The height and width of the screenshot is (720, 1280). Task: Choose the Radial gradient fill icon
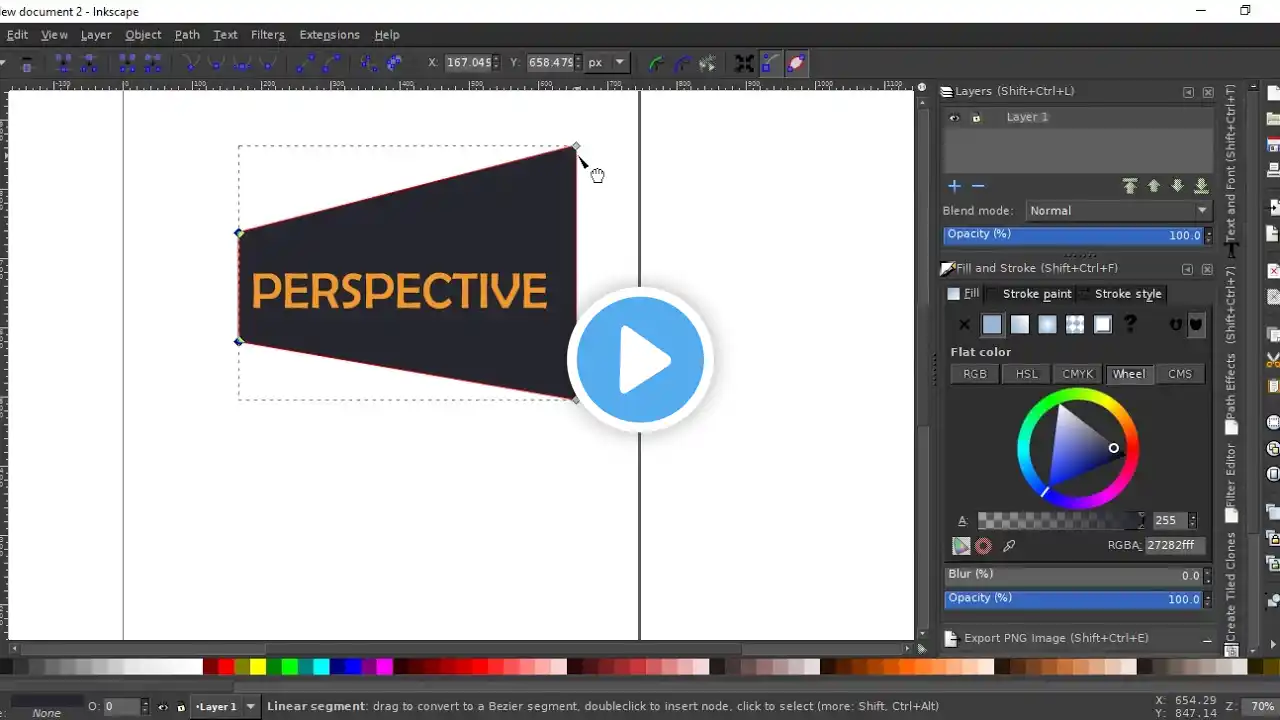tap(1047, 324)
